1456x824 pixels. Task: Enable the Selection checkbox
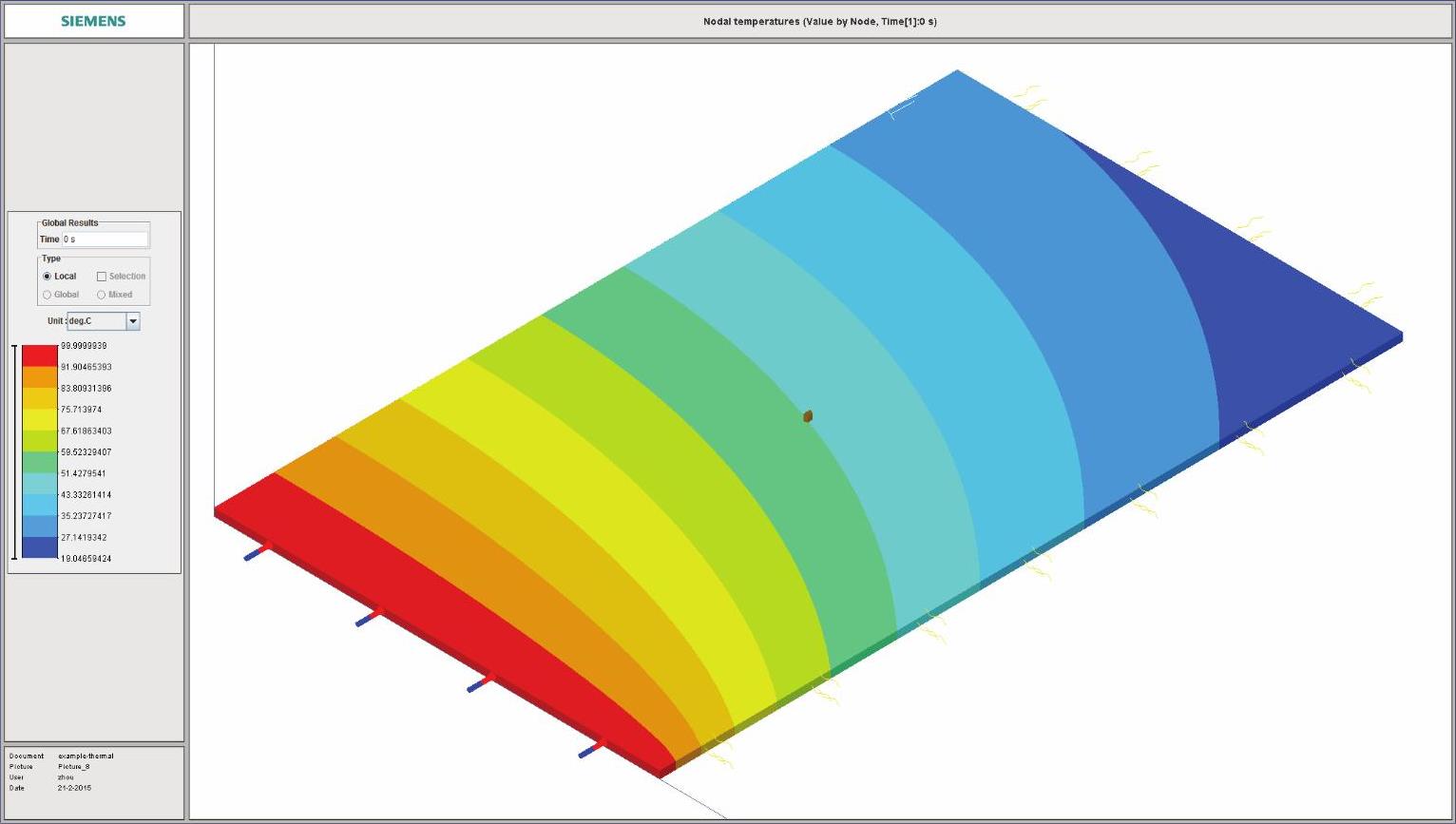pos(102,277)
